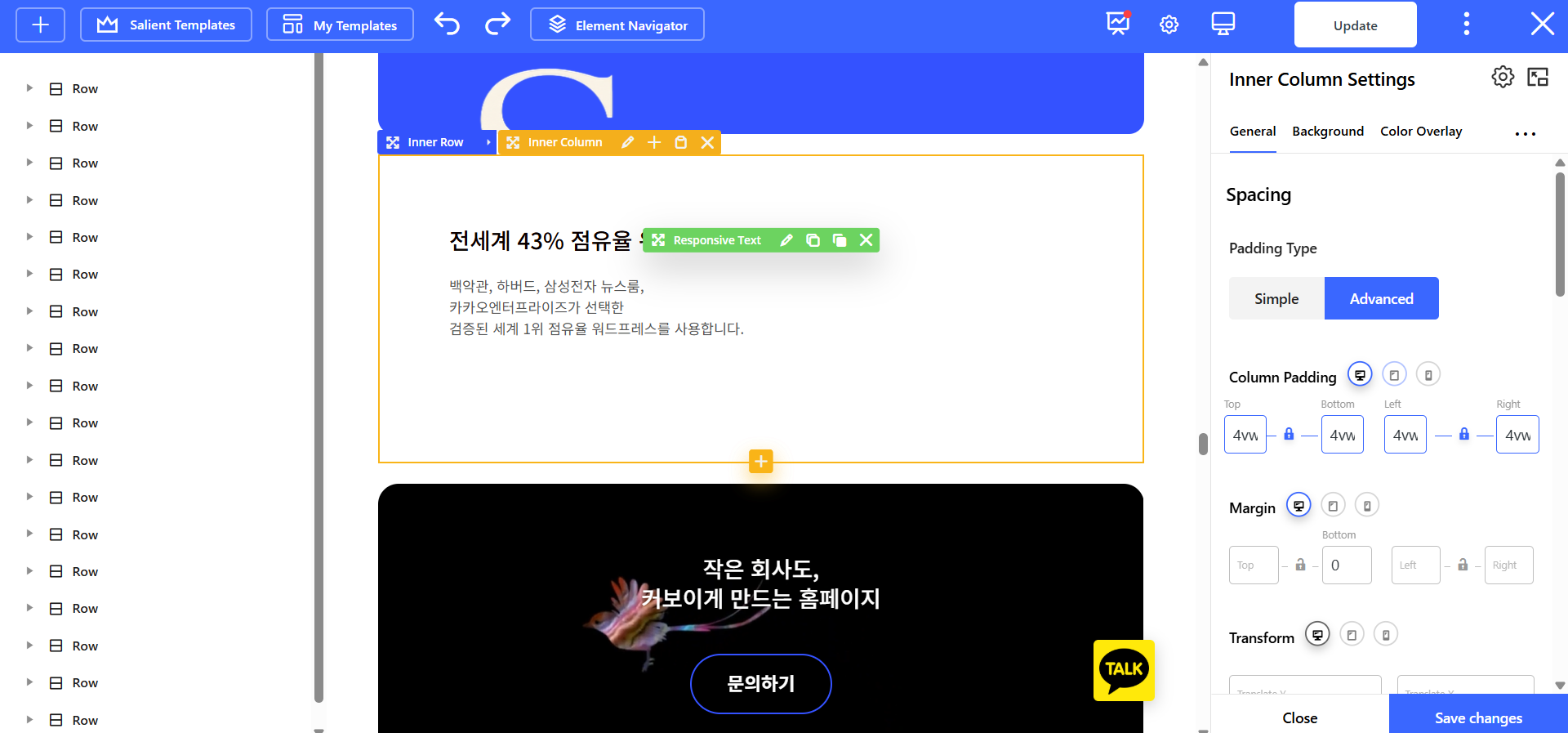
Task: Click the undo arrow icon
Action: click(447, 25)
